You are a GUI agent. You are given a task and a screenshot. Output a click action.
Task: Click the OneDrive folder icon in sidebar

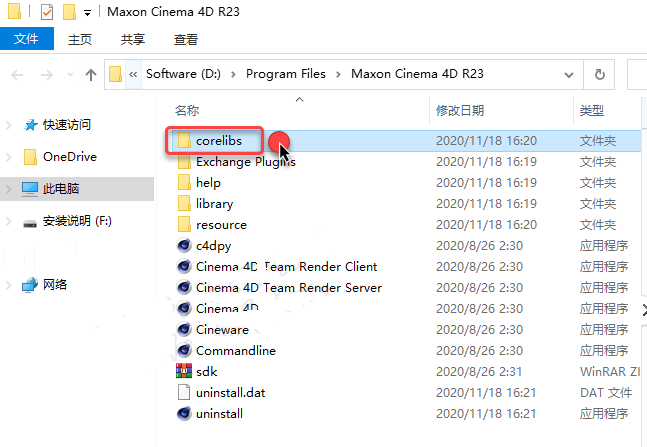click(x=30, y=157)
